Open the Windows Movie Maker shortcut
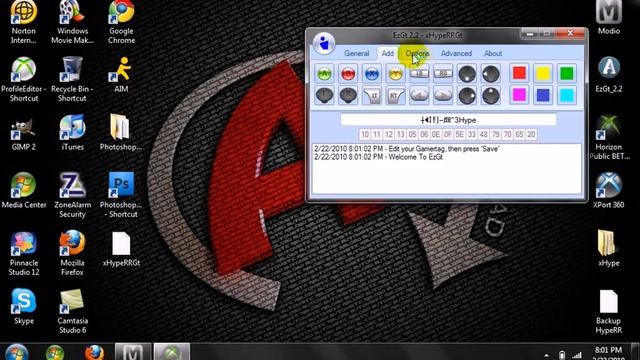 point(72,22)
